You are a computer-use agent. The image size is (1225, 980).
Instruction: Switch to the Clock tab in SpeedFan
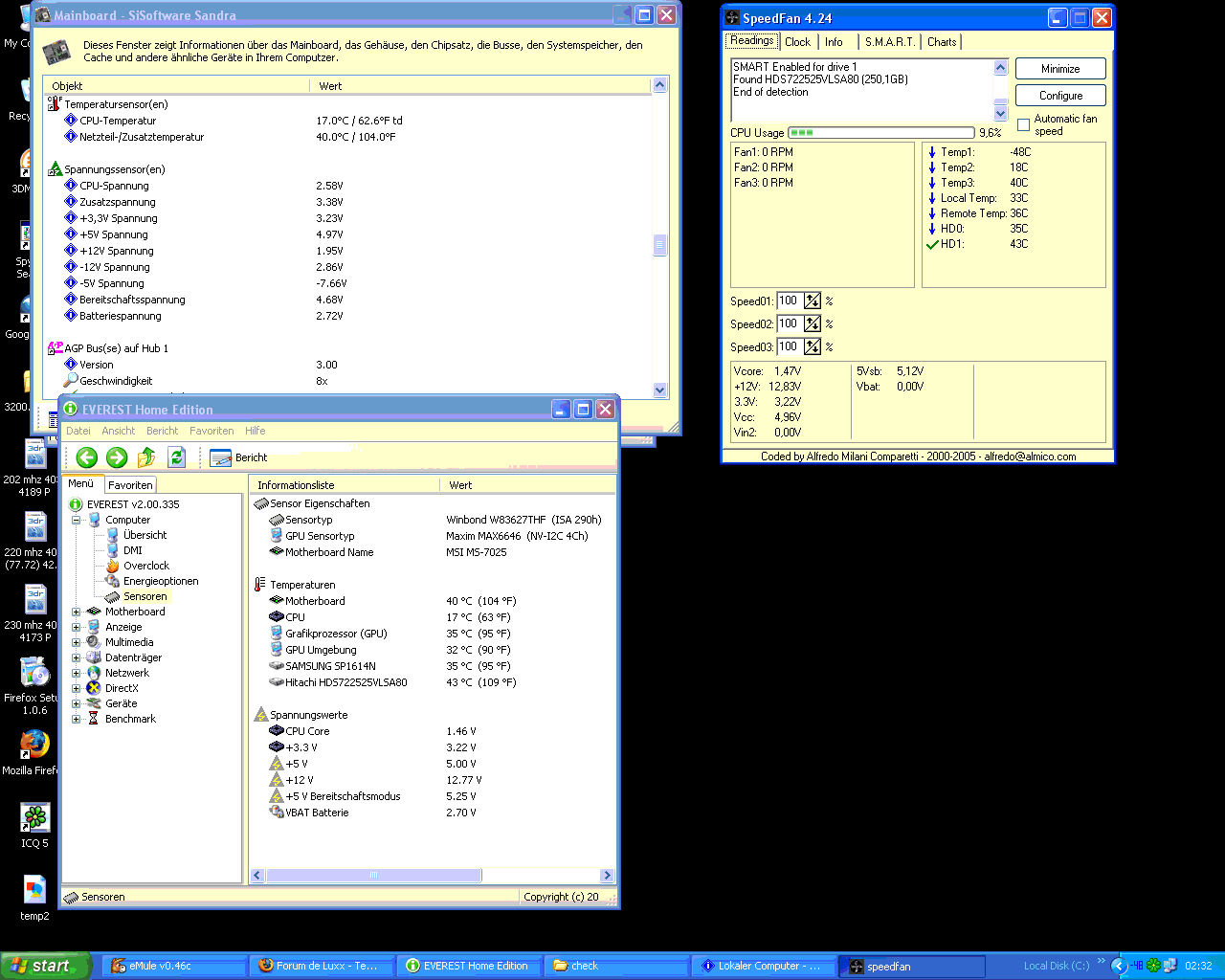[x=797, y=42]
